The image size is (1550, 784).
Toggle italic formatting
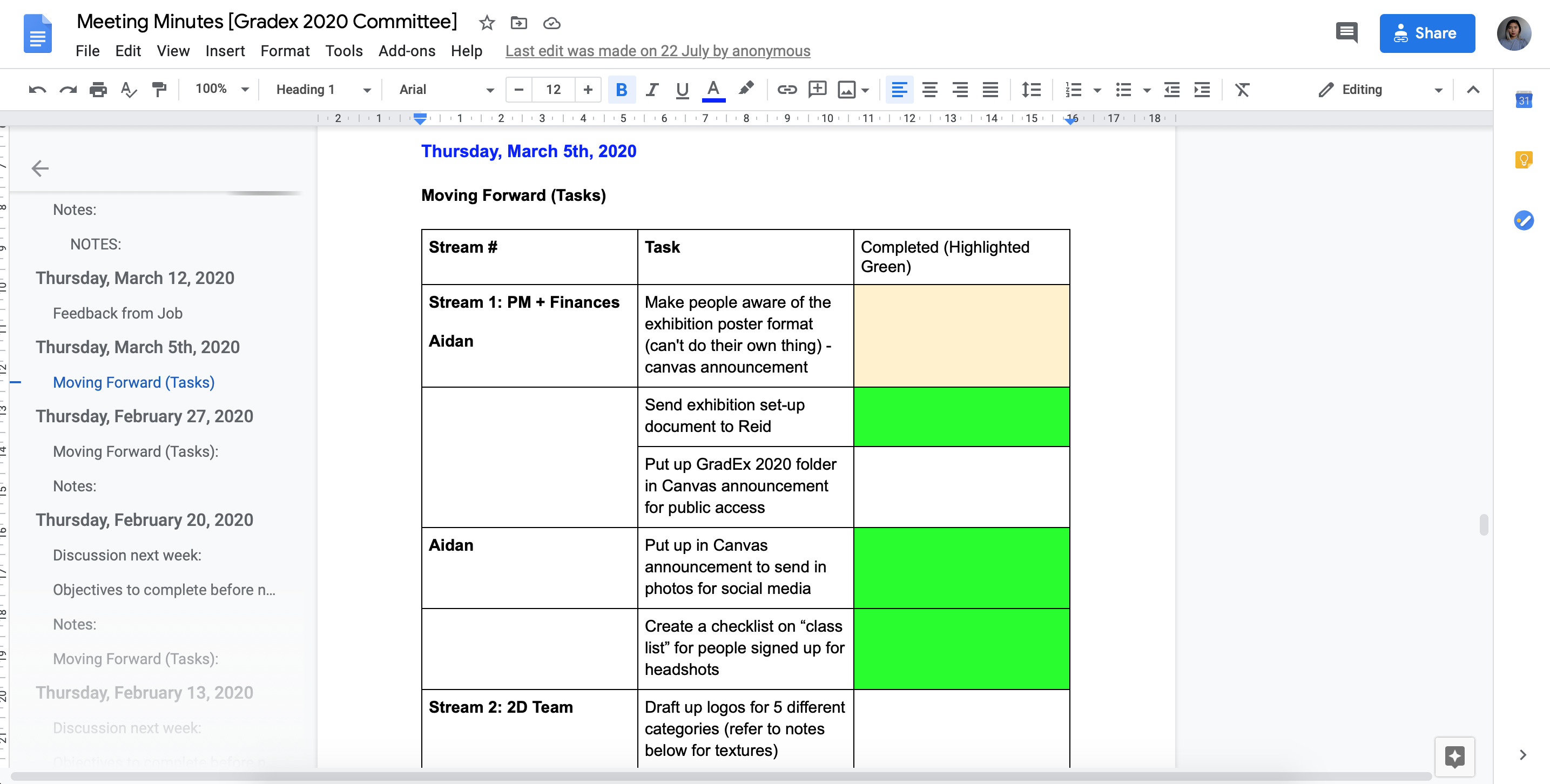click(x=652, y=90)
